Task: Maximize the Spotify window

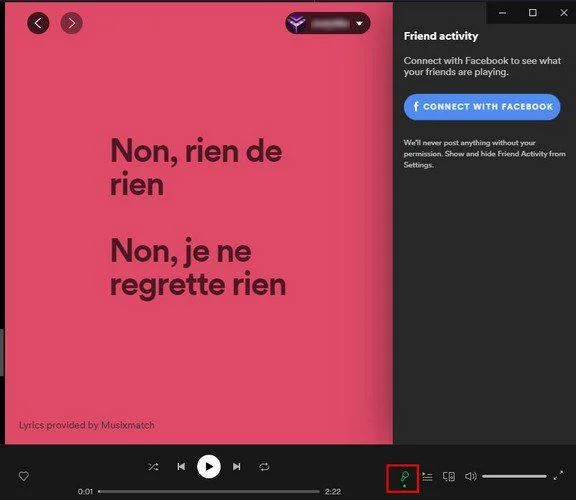Action: click(533, 13)
